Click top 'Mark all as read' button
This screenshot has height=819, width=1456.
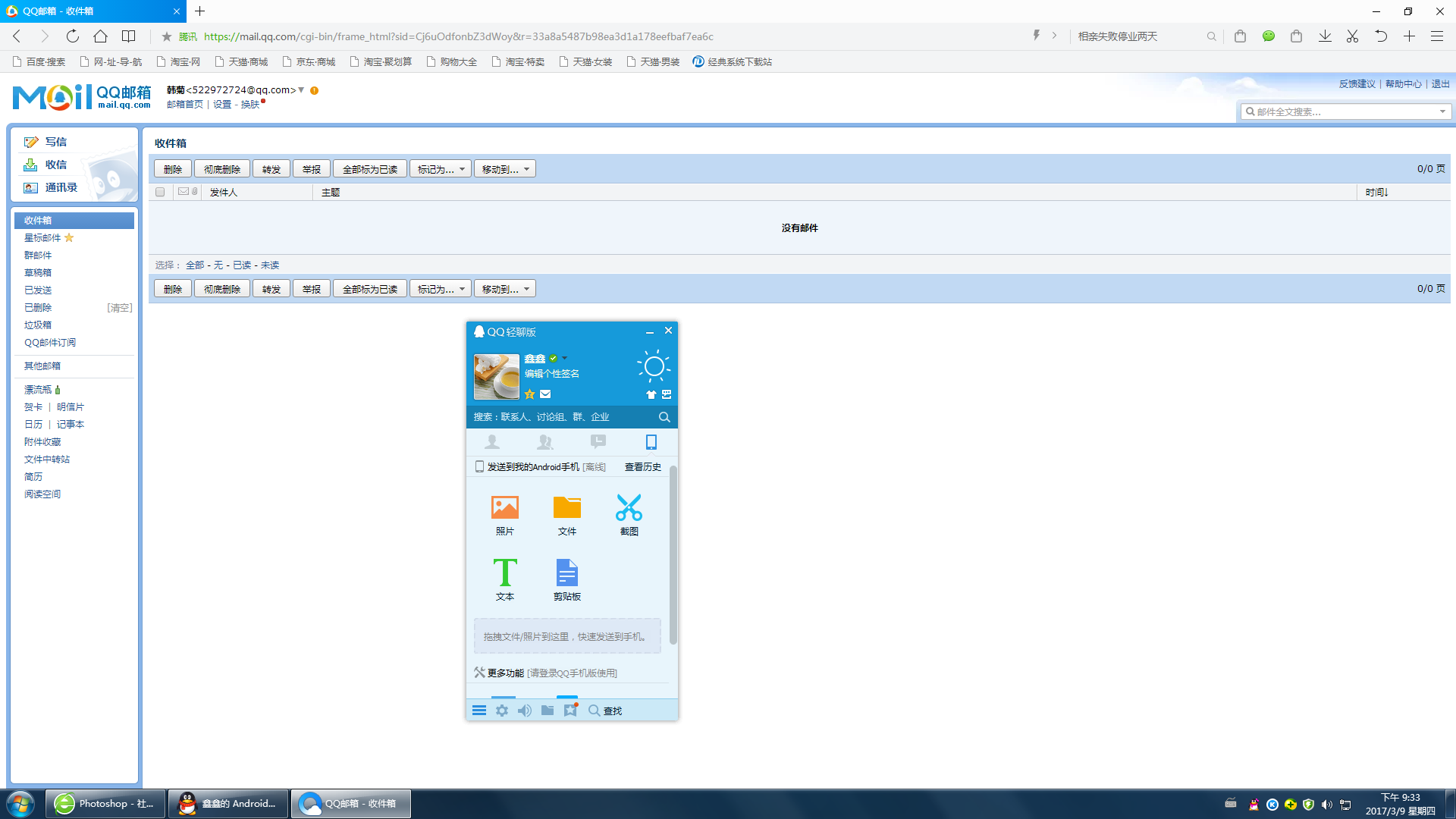[370, 169]
